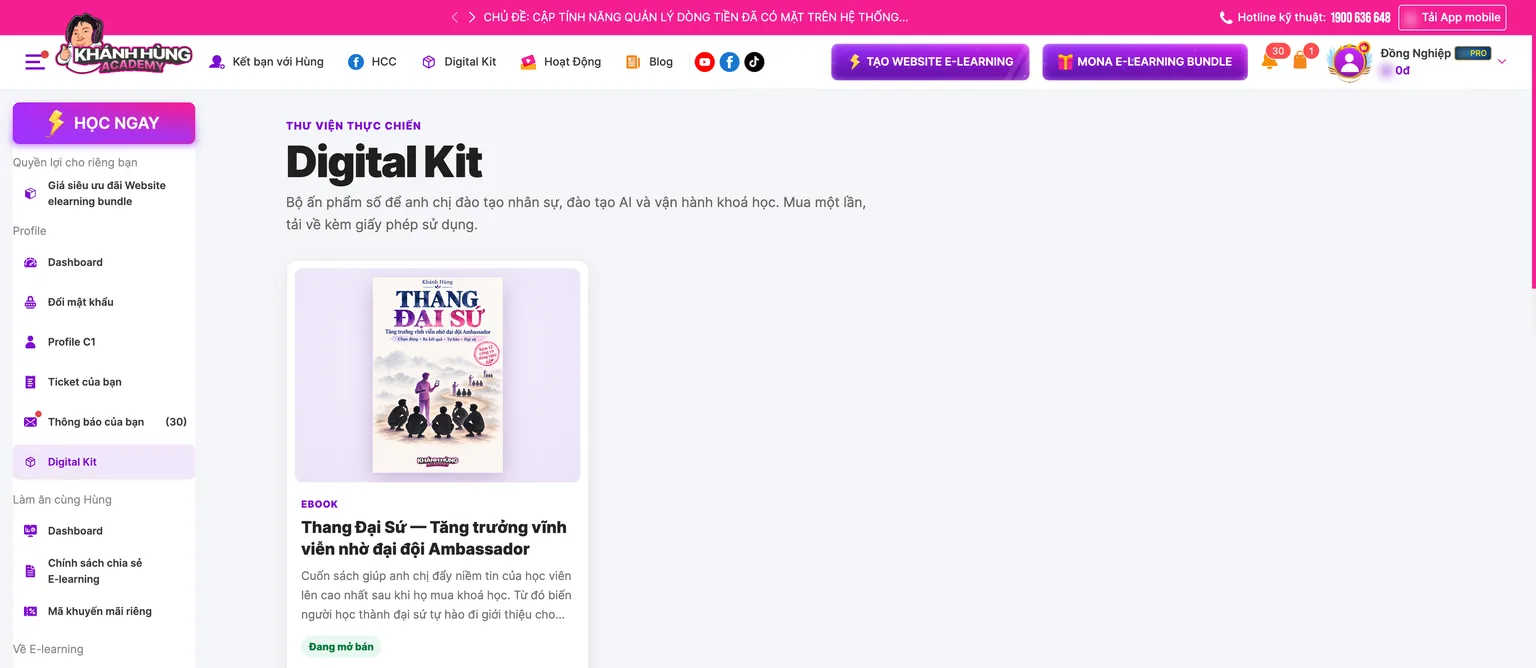Click the top banner announcement text
Screen dimensions: 1536x668
696,17
